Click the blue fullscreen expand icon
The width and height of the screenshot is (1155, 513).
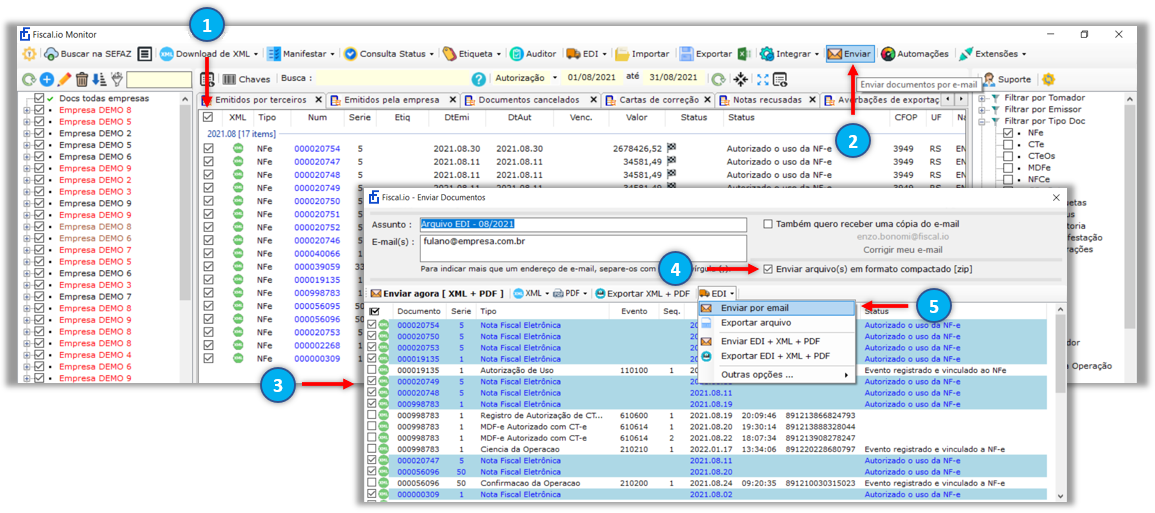pyautogui.click(x=762, y=78)
